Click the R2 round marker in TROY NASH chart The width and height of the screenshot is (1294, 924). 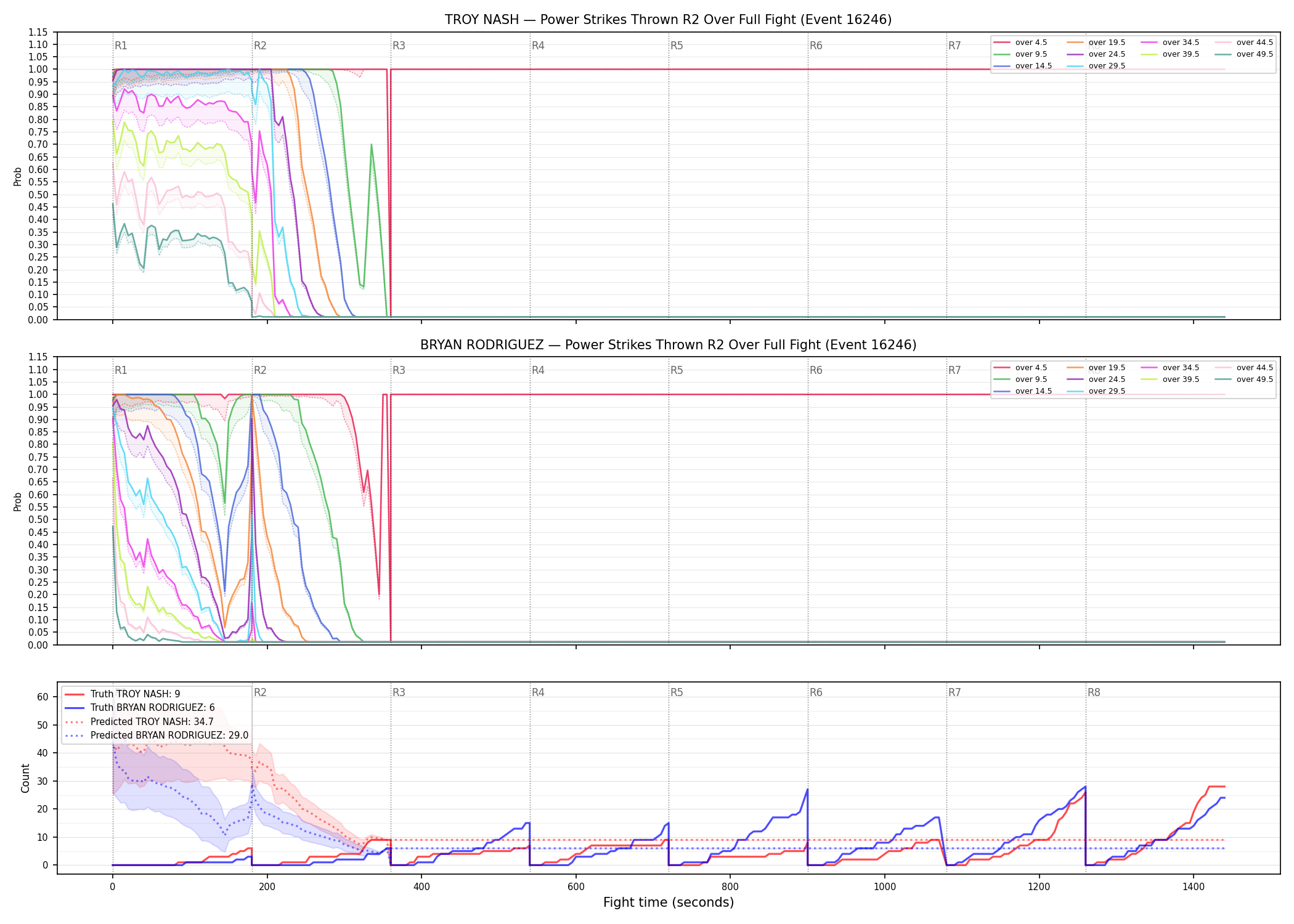point(260,46)
